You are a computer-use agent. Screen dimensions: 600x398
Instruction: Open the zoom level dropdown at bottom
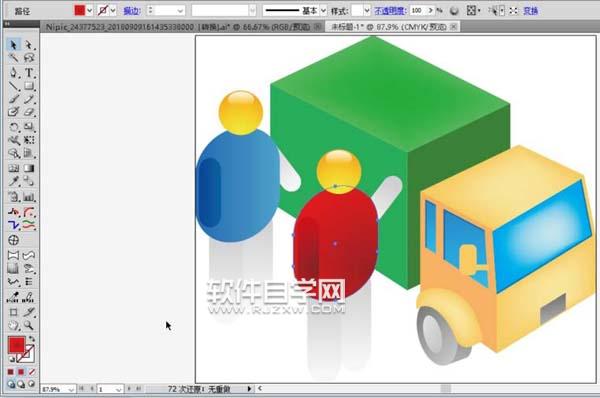point(71,389)
